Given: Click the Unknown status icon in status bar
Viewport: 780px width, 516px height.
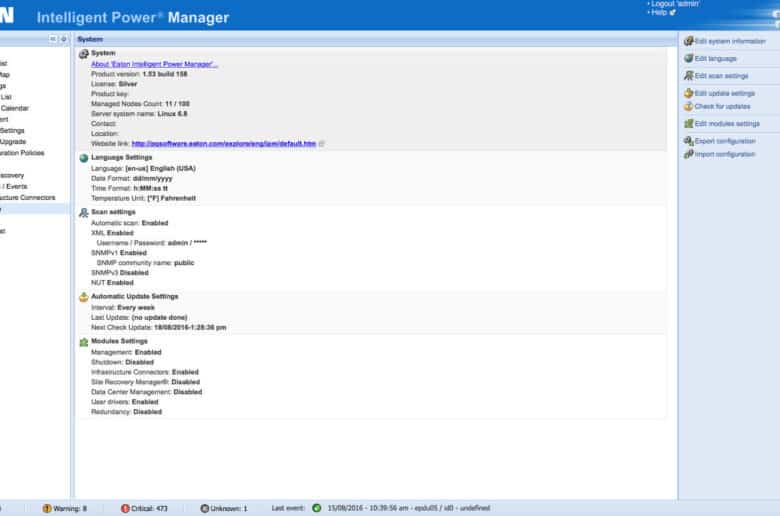Looking at the screenshot, I should point(204,508).
